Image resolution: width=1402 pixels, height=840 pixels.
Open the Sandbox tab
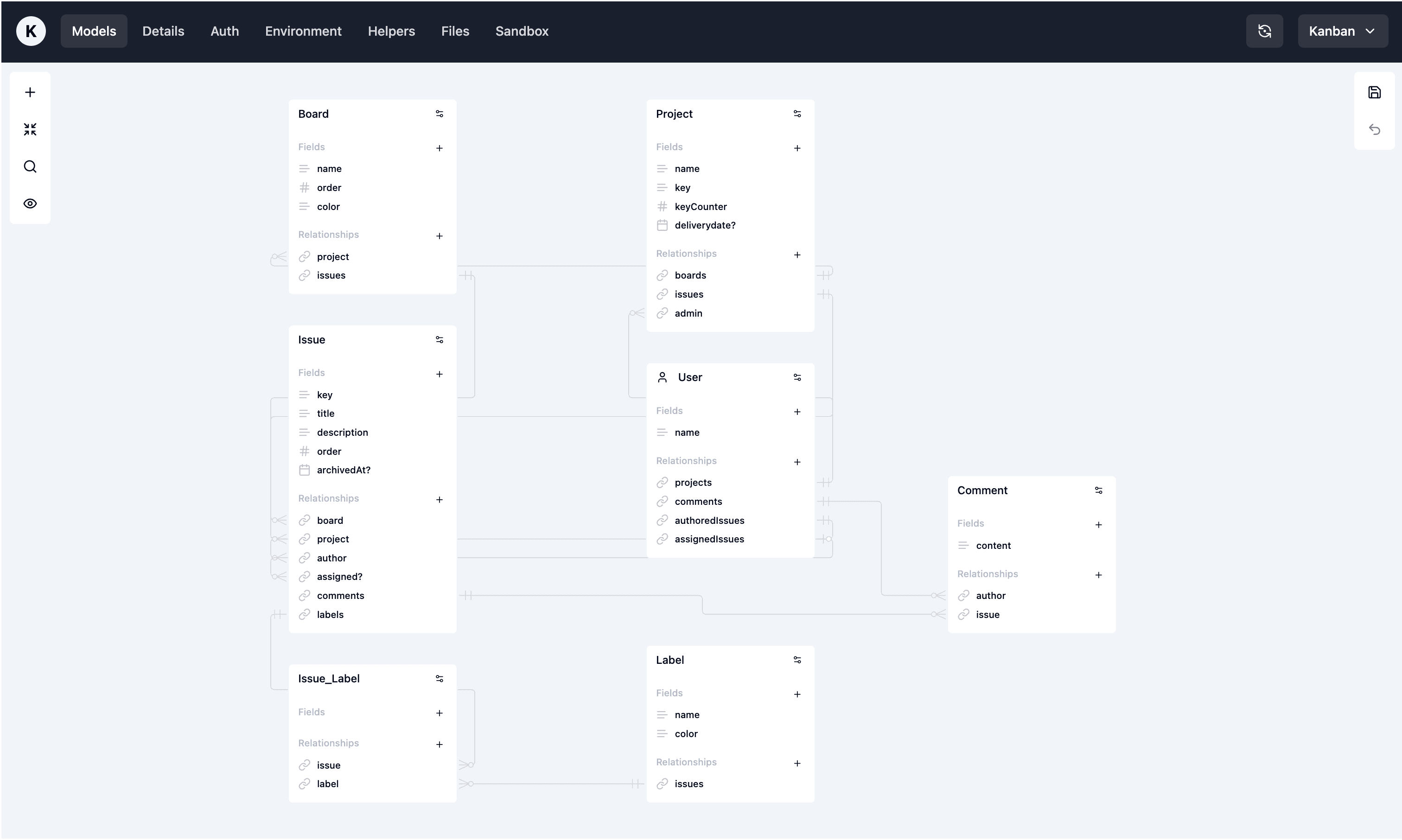pos(522,31)
